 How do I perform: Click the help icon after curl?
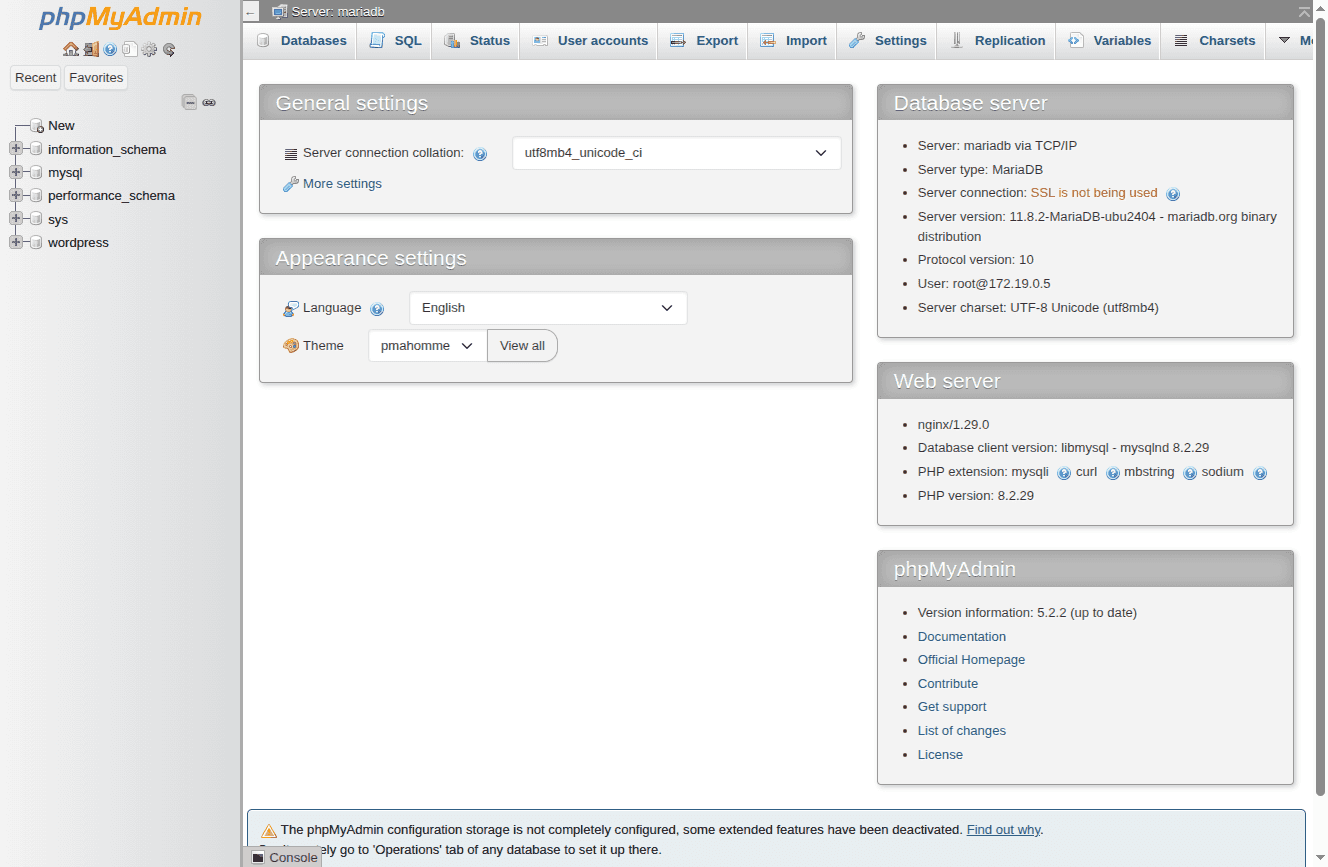tap(1112, 473)
